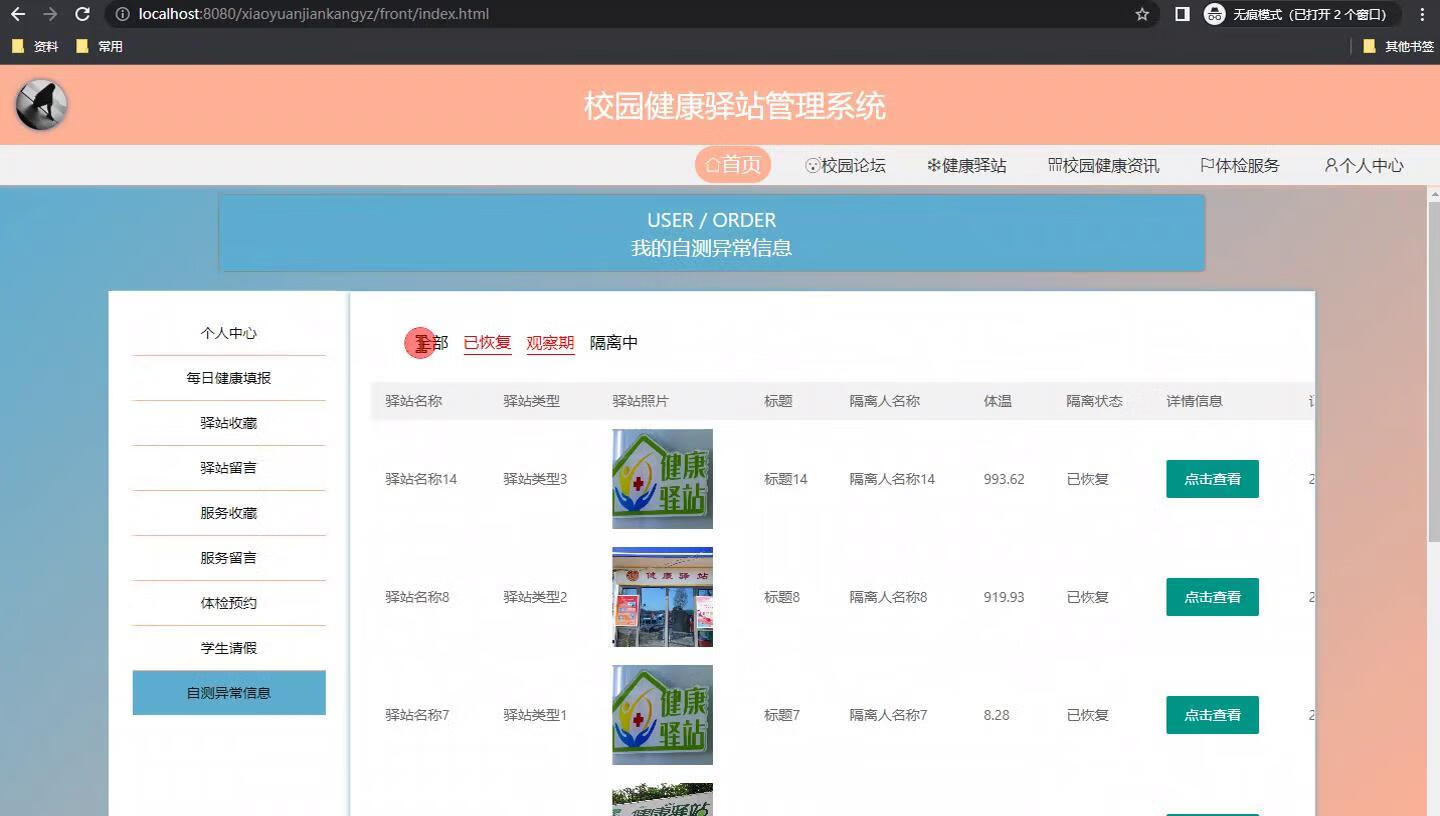Click 点击查看 for 驿站名称8
This screenshot has width=1440, height=816.
pos(1212,597)
